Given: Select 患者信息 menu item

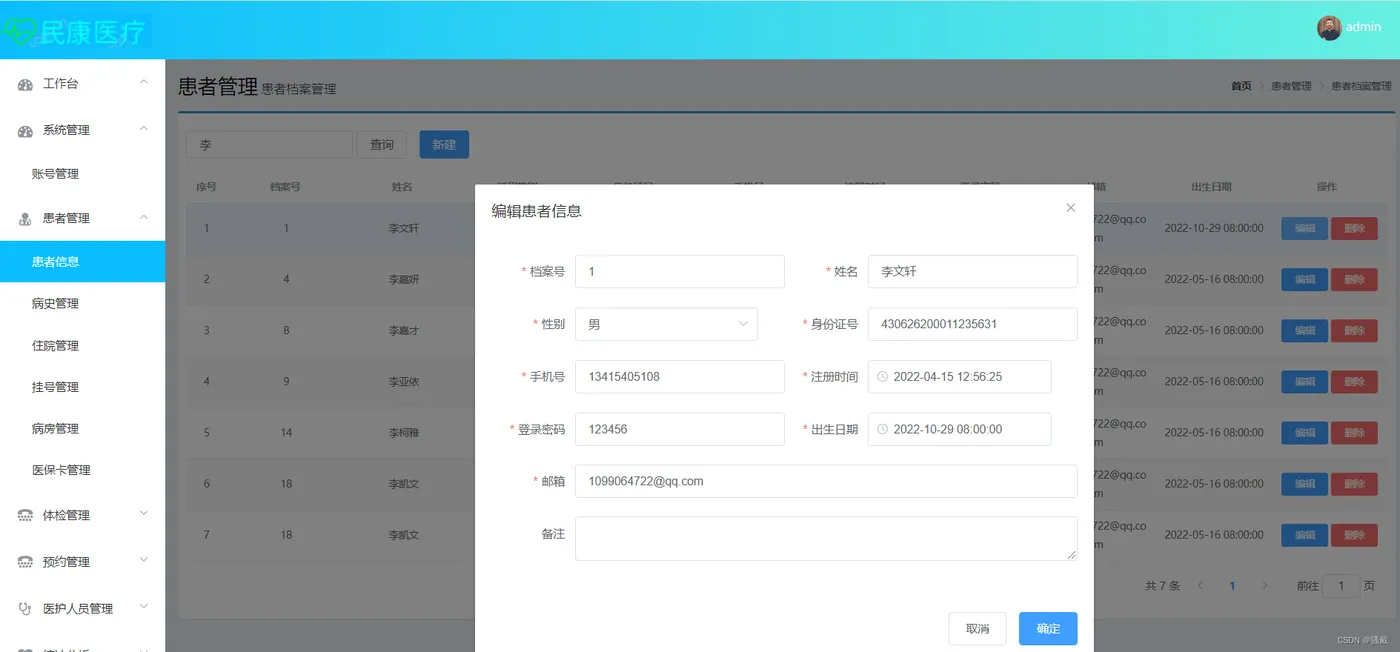Looking at the screenshot, I should [82, 262].
